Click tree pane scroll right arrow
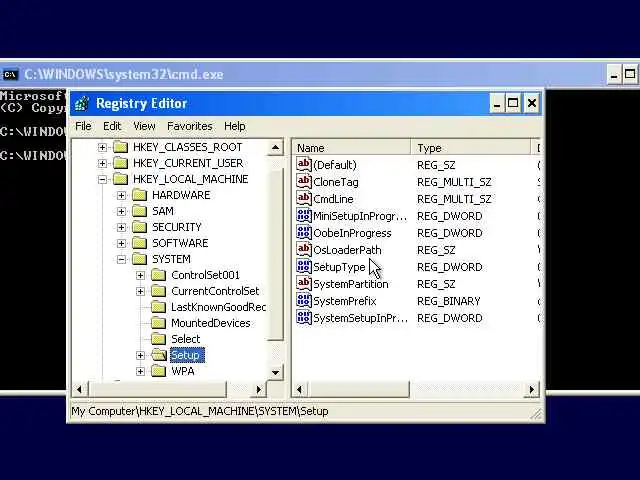 click(258, 389)
